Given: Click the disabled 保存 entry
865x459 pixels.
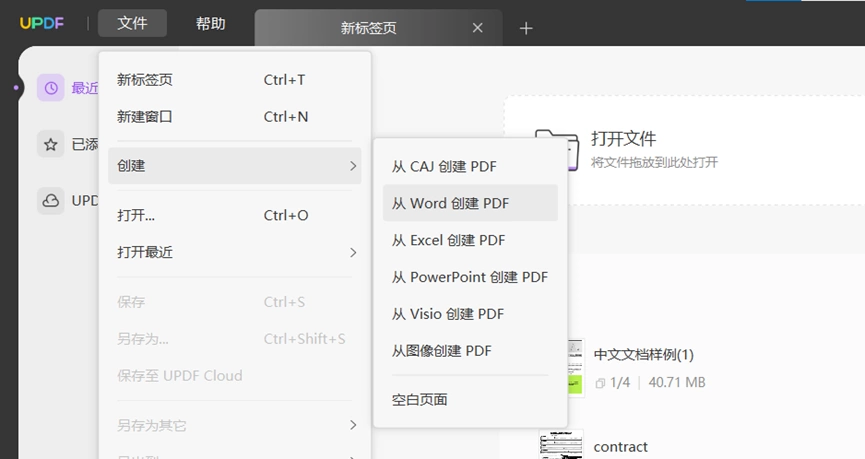Looking at the screenshot, I should [x=234, y=302].
